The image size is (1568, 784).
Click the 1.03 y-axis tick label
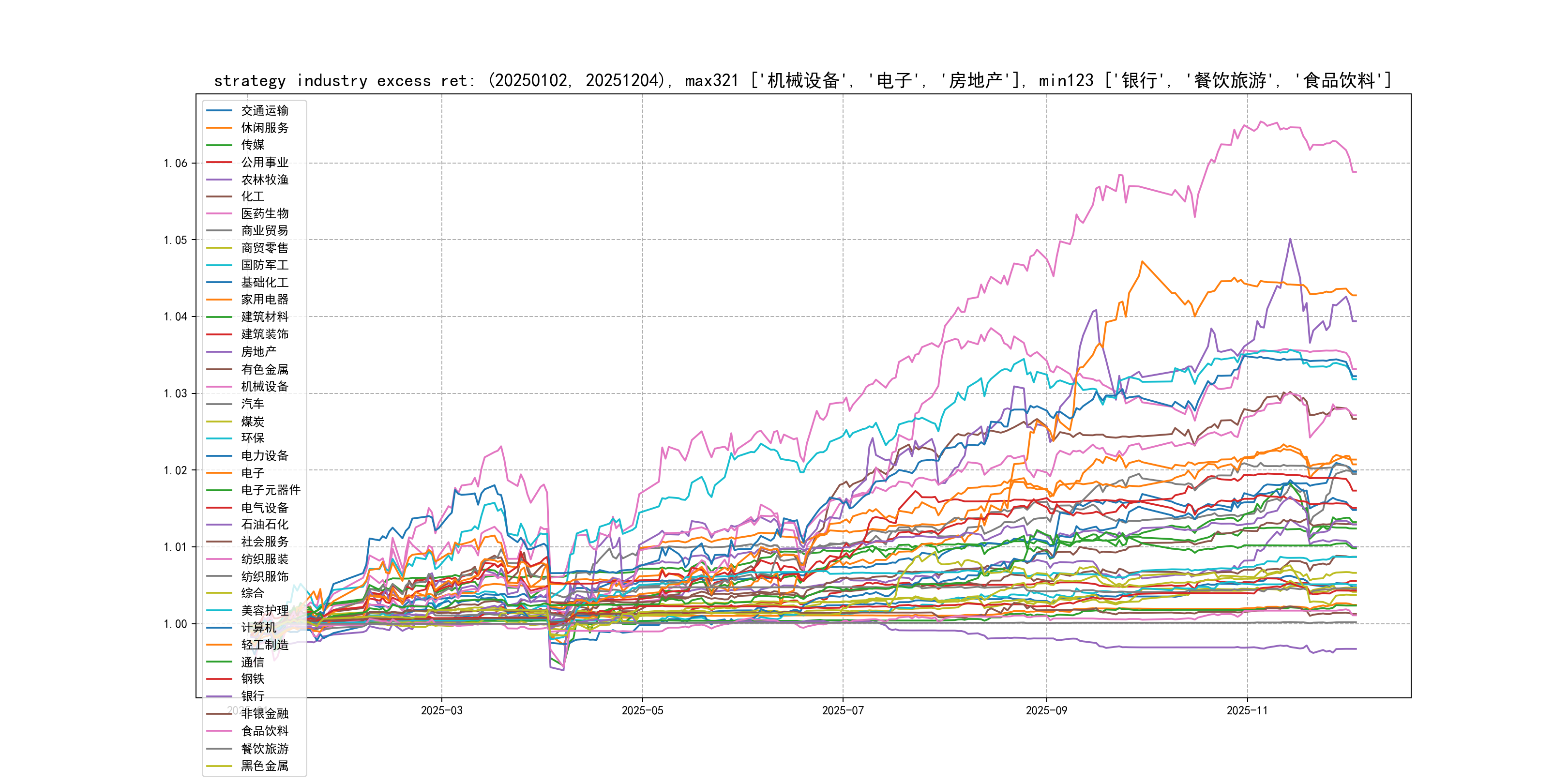click(x=175, y=394)
